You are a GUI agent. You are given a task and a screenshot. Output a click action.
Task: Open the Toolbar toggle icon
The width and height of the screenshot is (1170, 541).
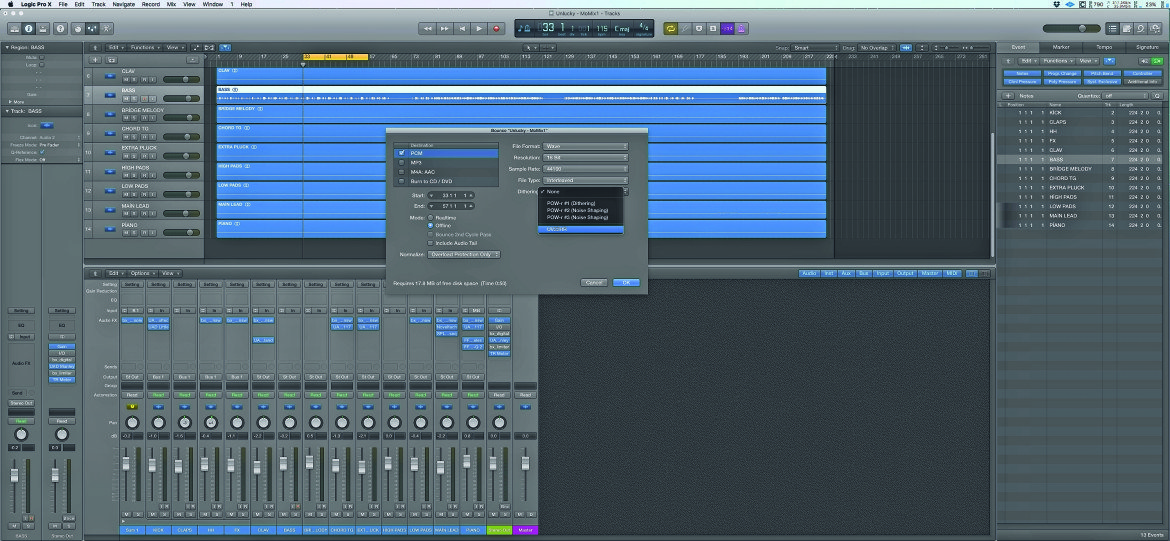point(43,28)
